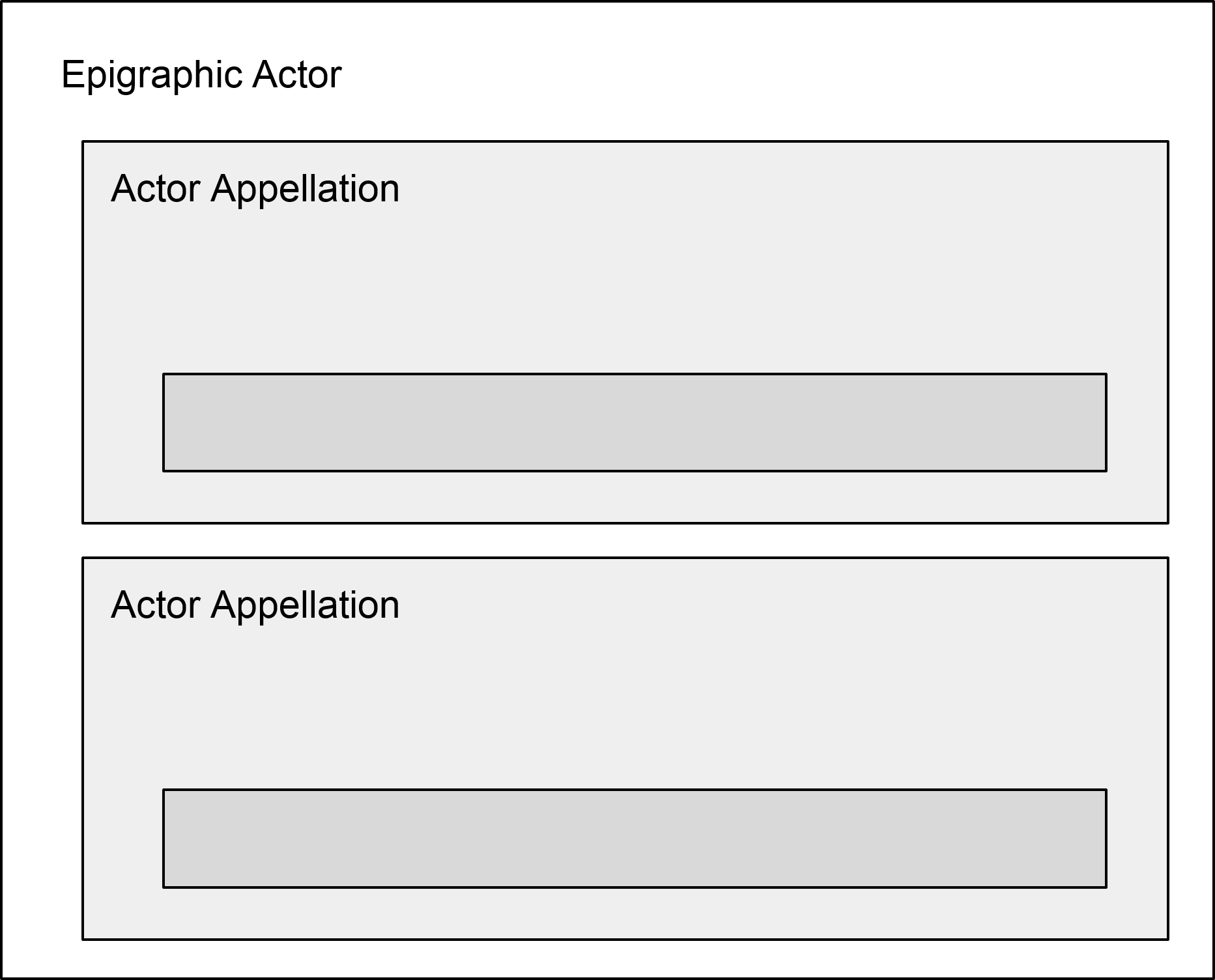Click the word Actor in Epigraphic Actor title
The width and height of the screenshot is (1215, 980).
click(297, 74)
